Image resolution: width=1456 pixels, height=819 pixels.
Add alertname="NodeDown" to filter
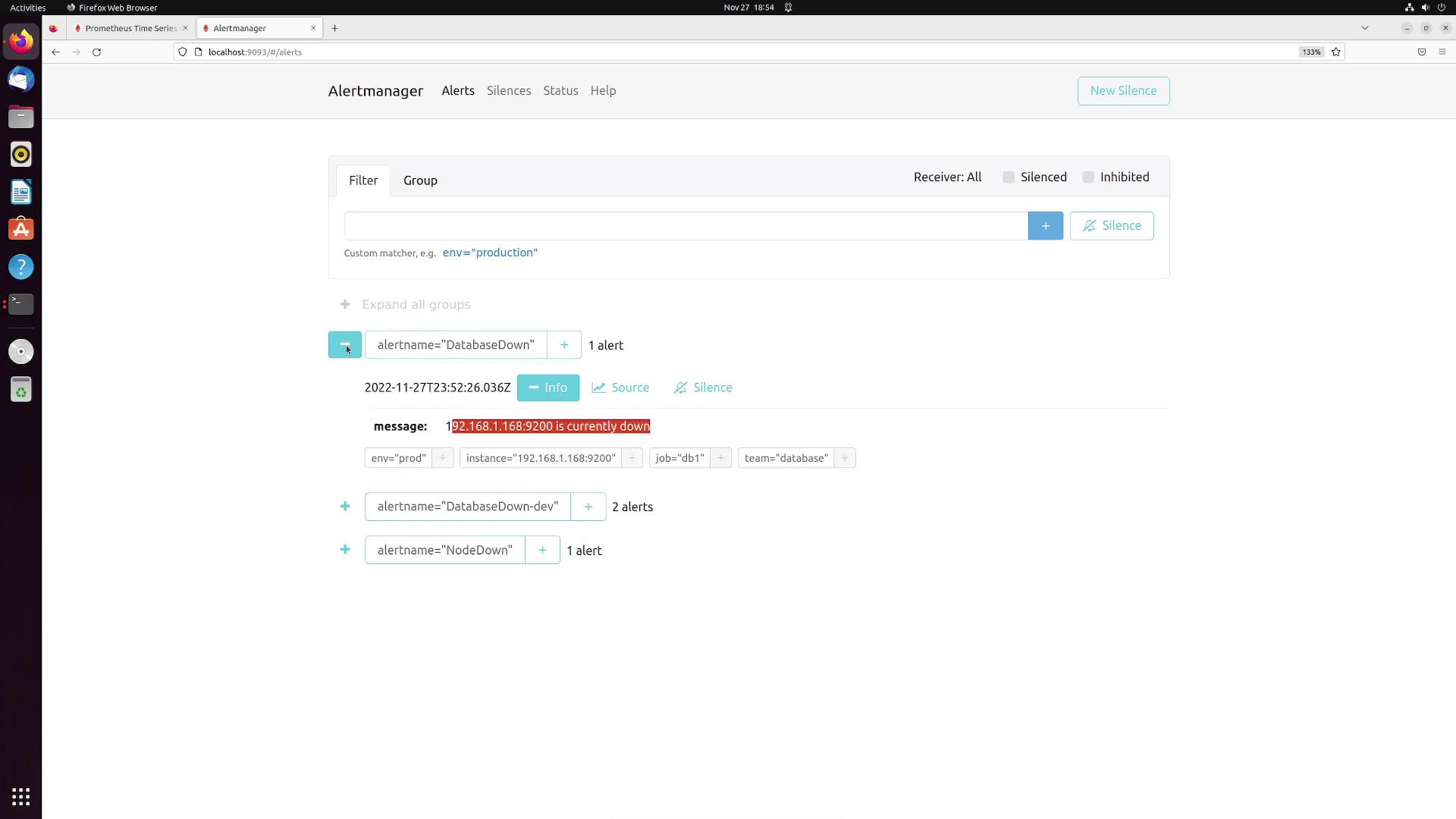(542, 551)
